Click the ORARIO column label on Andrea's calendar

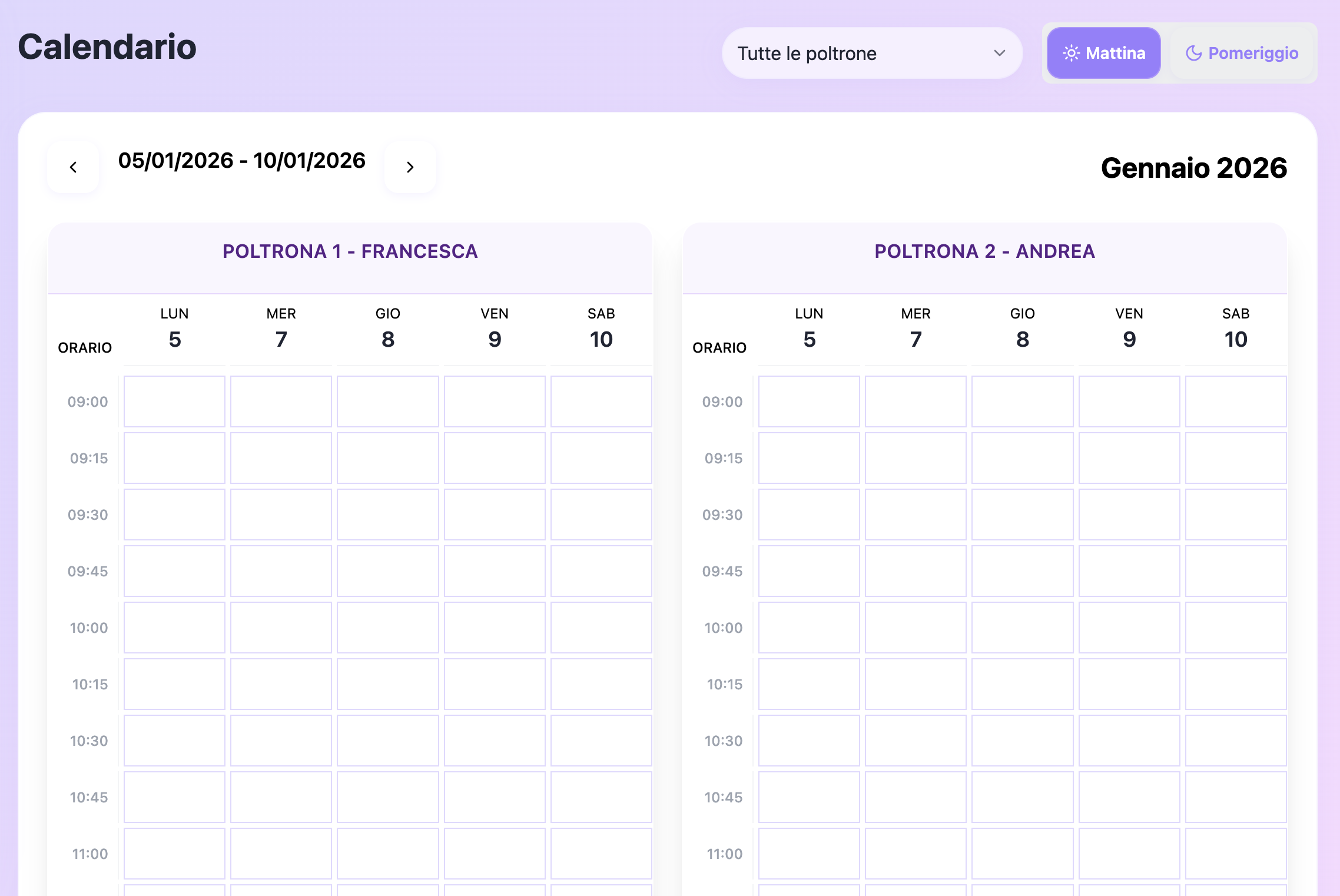coord(721,347)
